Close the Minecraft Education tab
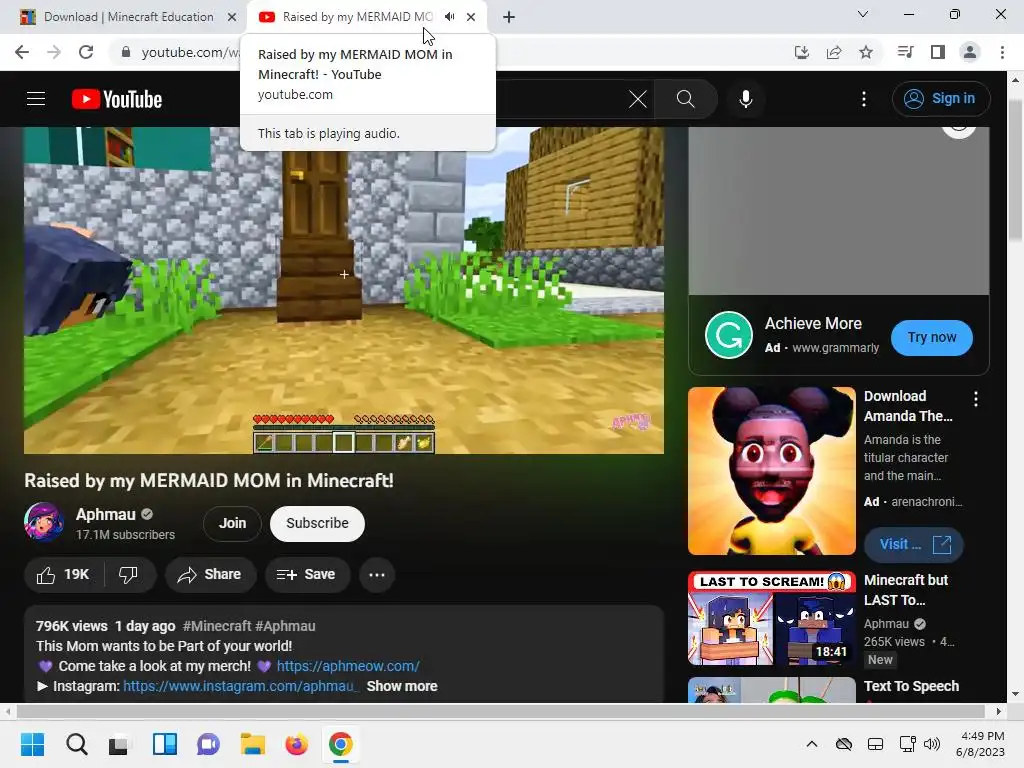 (x=231, y=17)
